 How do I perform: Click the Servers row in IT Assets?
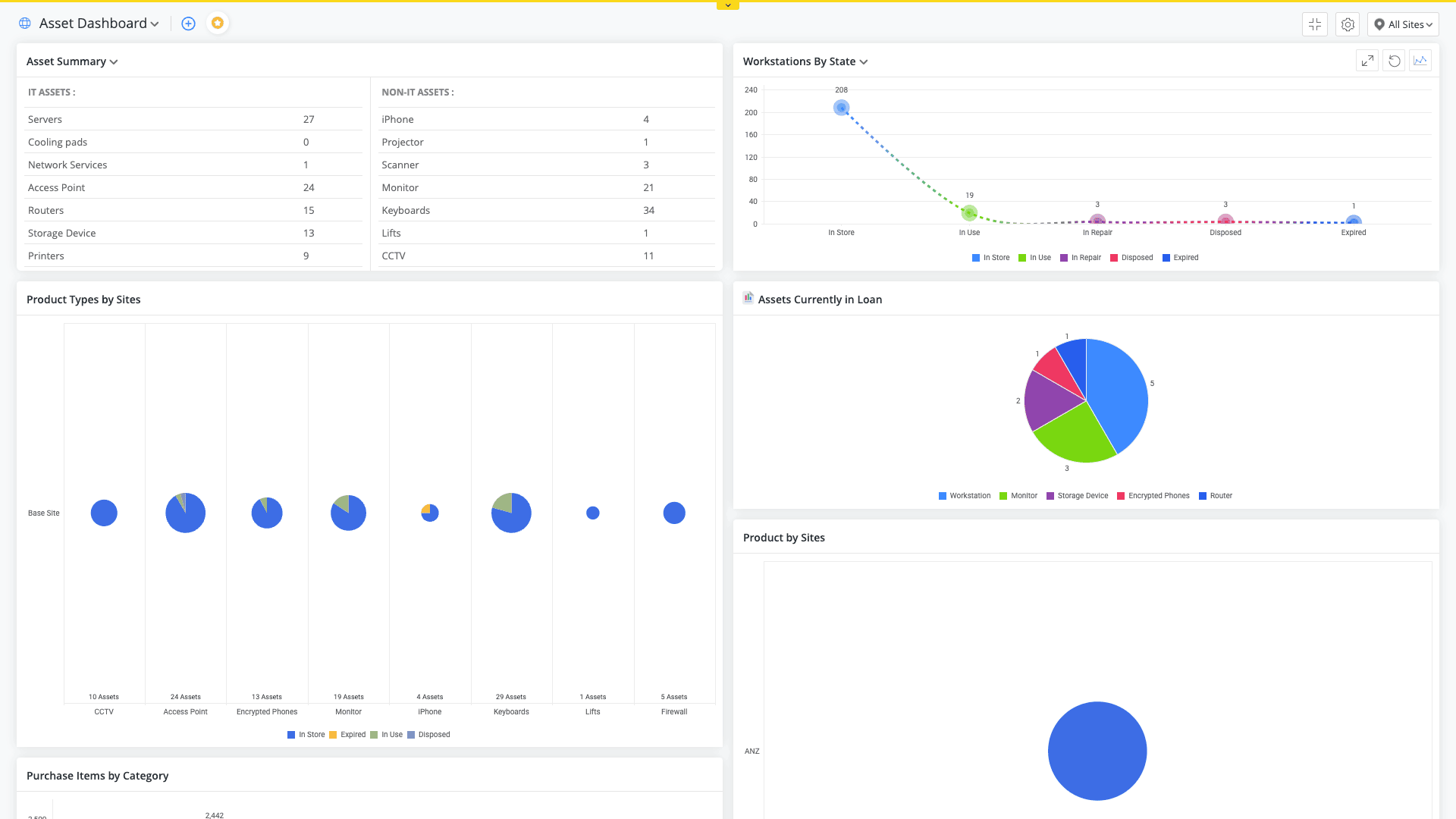(x=45, y=119)
